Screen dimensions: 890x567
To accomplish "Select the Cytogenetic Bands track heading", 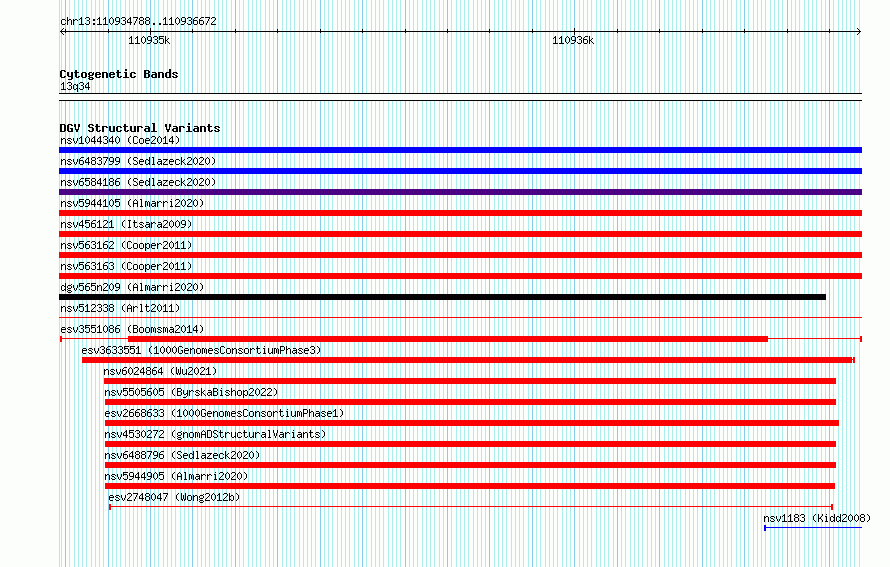I will [x=119, y=74].
